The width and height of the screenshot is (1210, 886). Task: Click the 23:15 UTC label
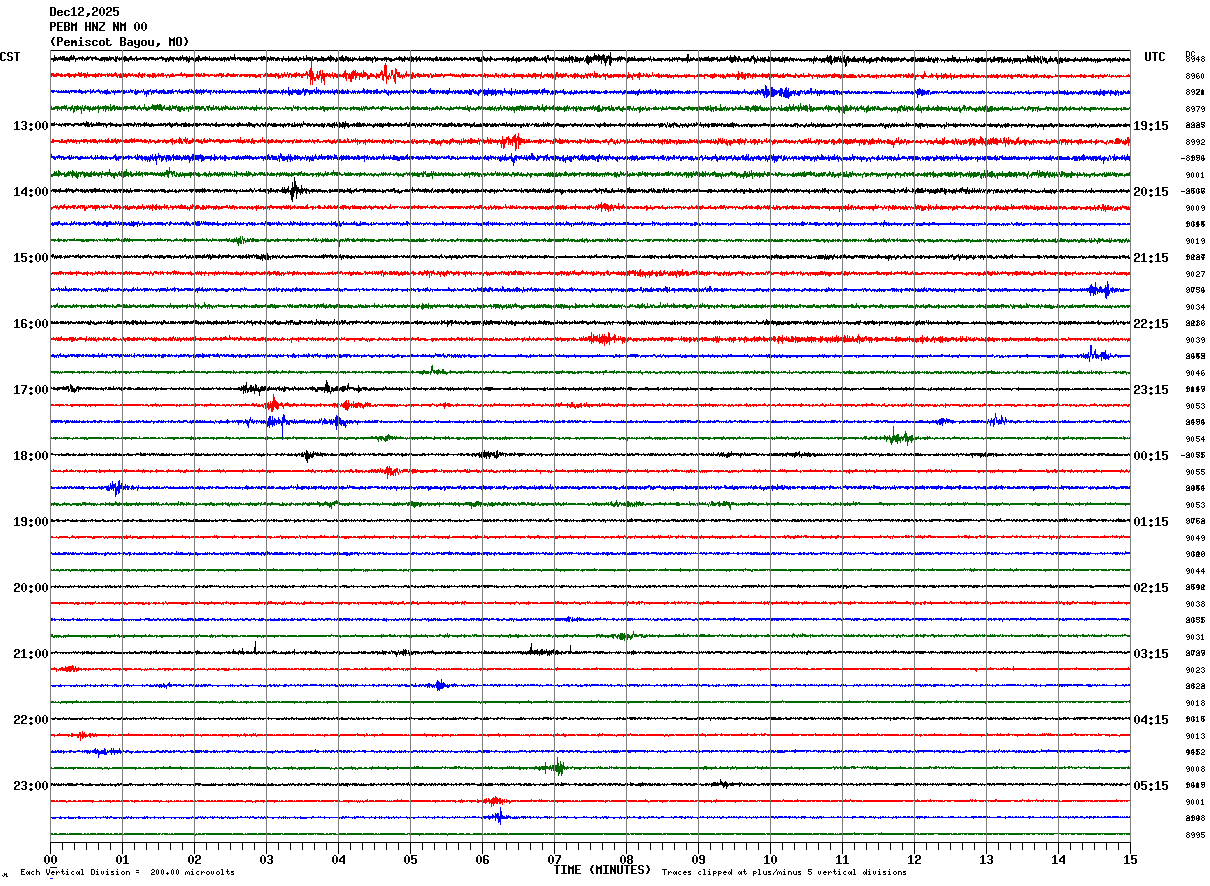tap(1151, 390)
